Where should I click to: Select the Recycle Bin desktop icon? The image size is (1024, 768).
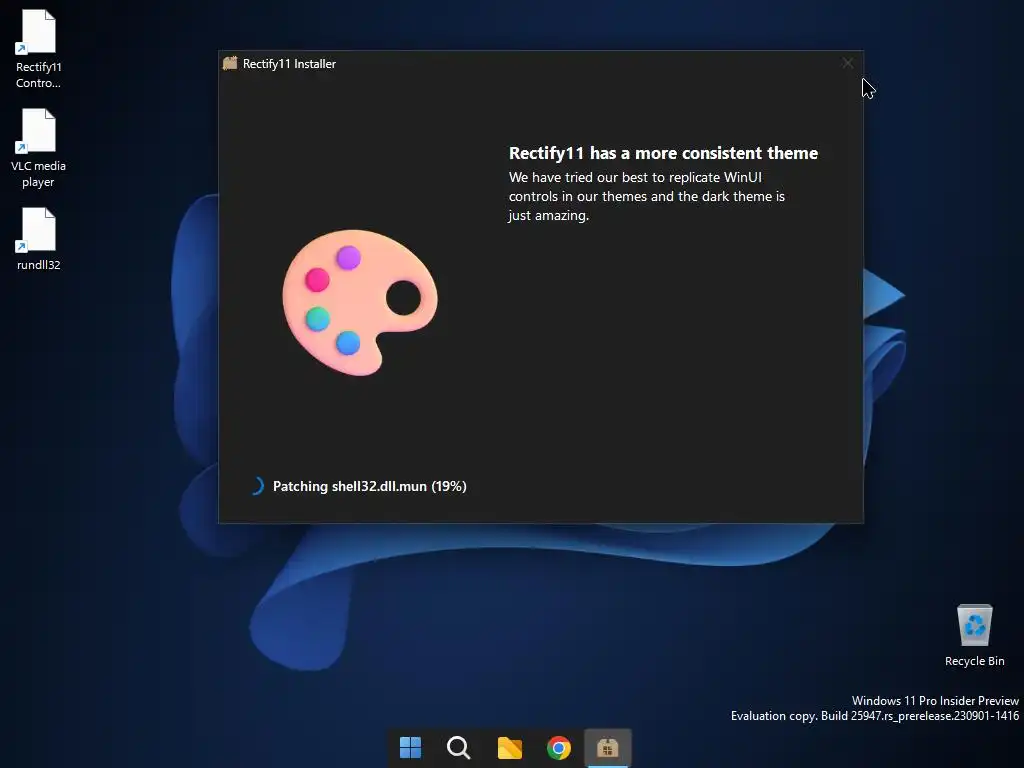[x=974, y=635]
